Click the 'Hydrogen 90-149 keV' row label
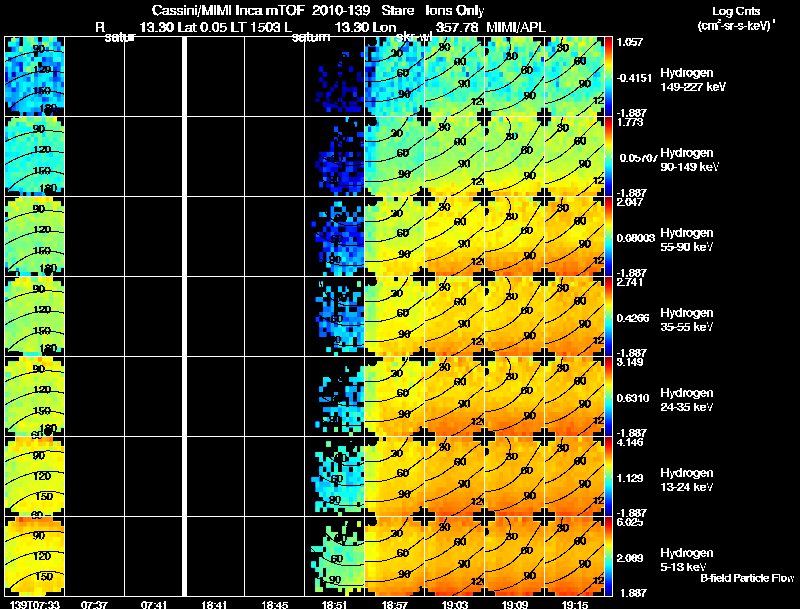The width and height of the screenshot is (800, 609). [x=689, y=160]
